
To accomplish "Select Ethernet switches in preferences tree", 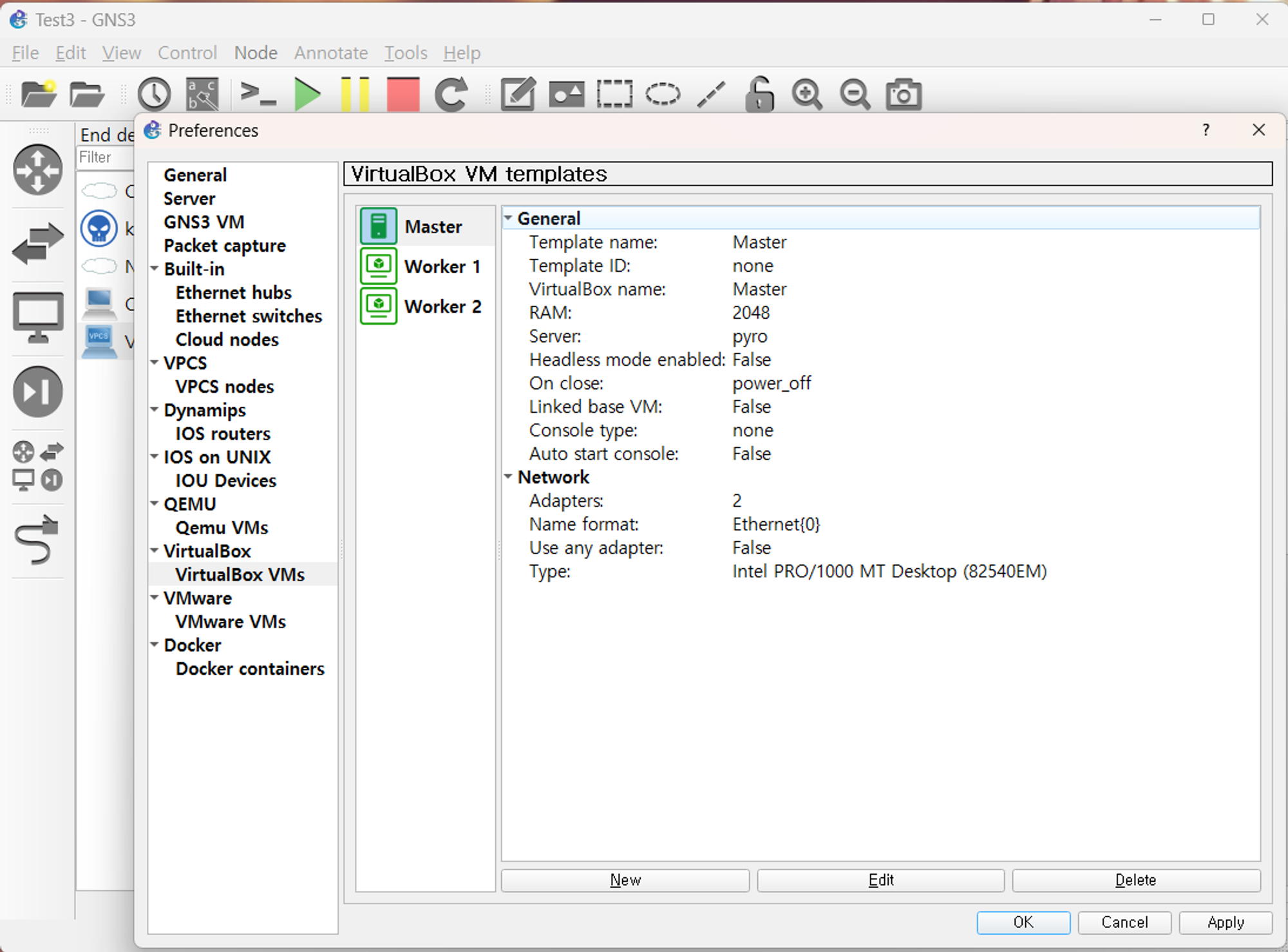I will click(249, 316).
